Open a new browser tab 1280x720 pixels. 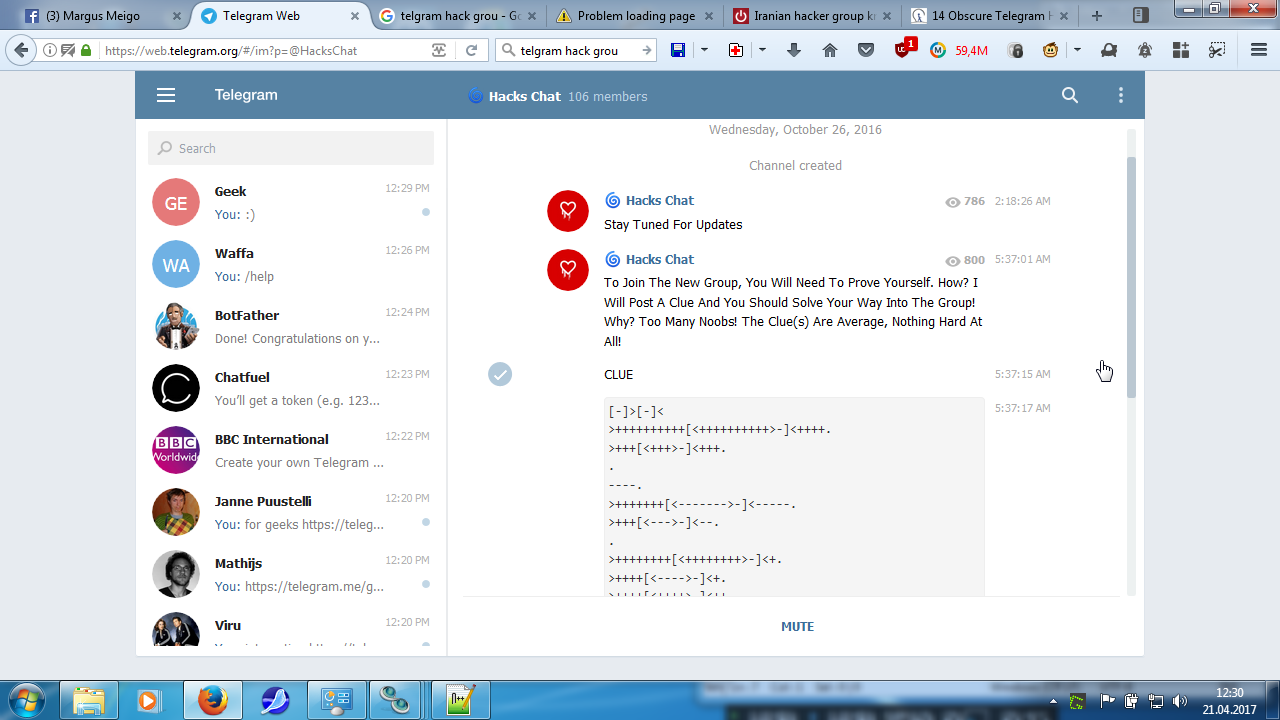pyautogui.click(x=1097, y=16)
